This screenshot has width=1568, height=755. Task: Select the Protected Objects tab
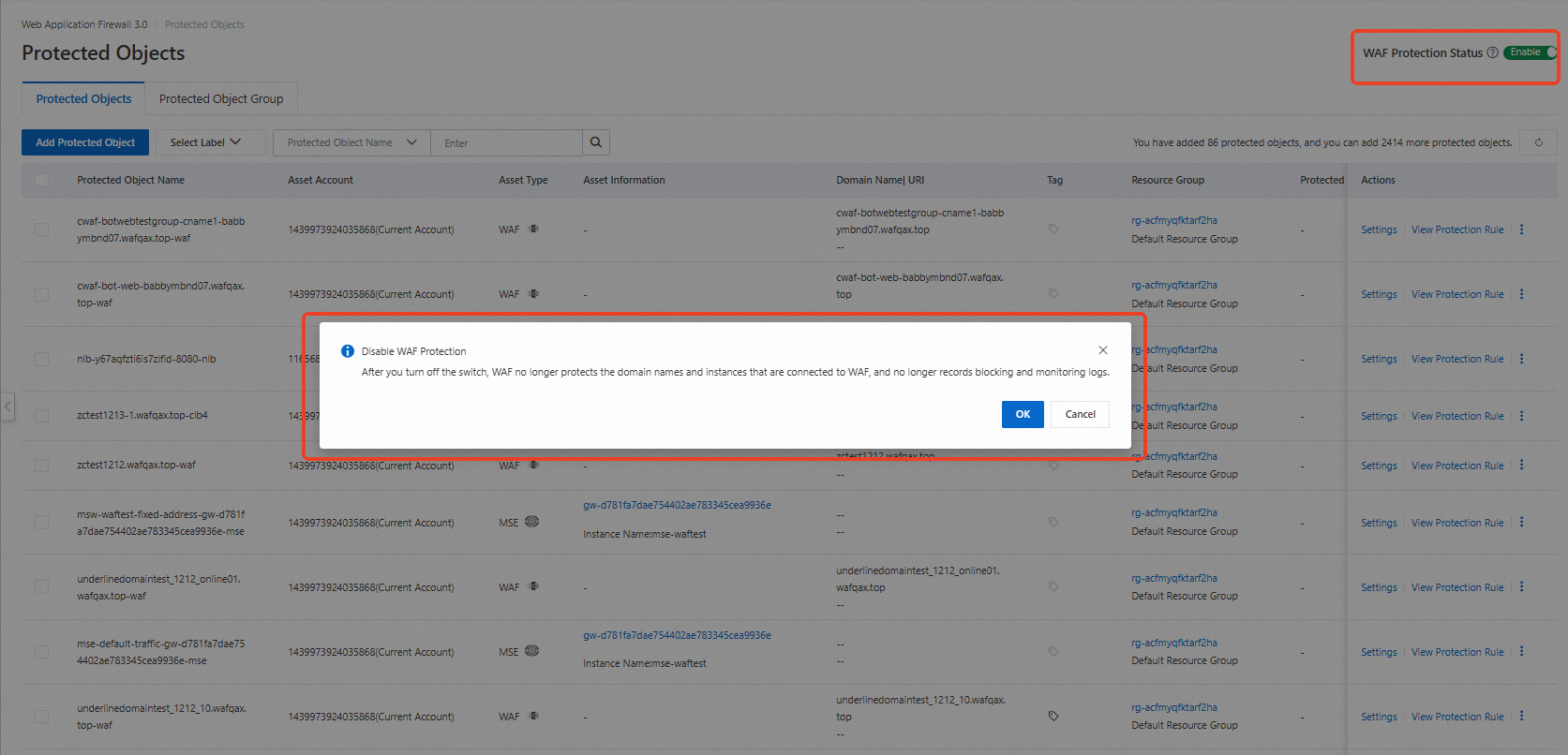point(83,99)
